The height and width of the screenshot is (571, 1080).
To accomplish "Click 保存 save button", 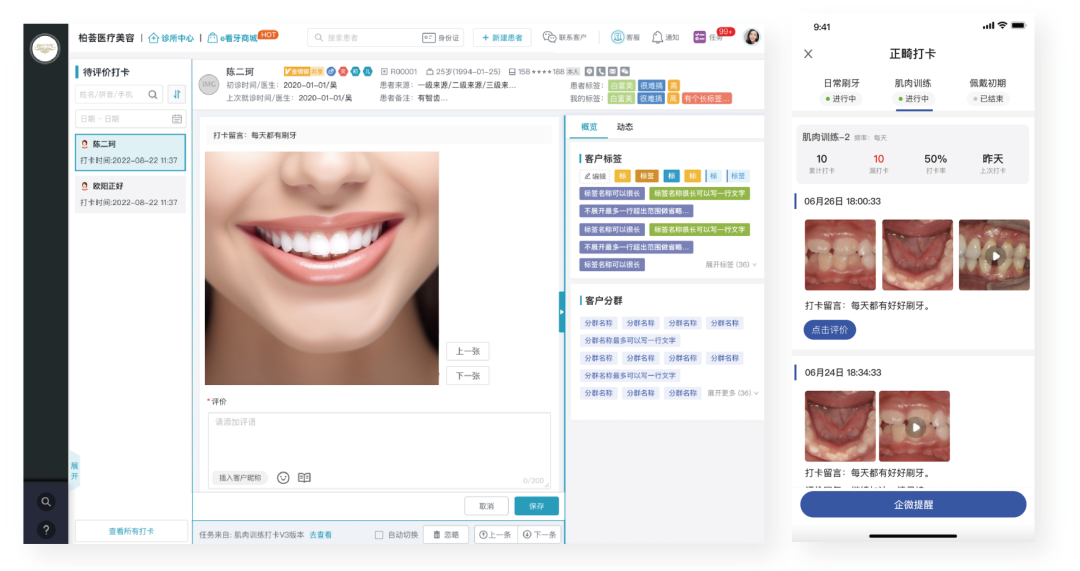I will (x=537, y=506).
